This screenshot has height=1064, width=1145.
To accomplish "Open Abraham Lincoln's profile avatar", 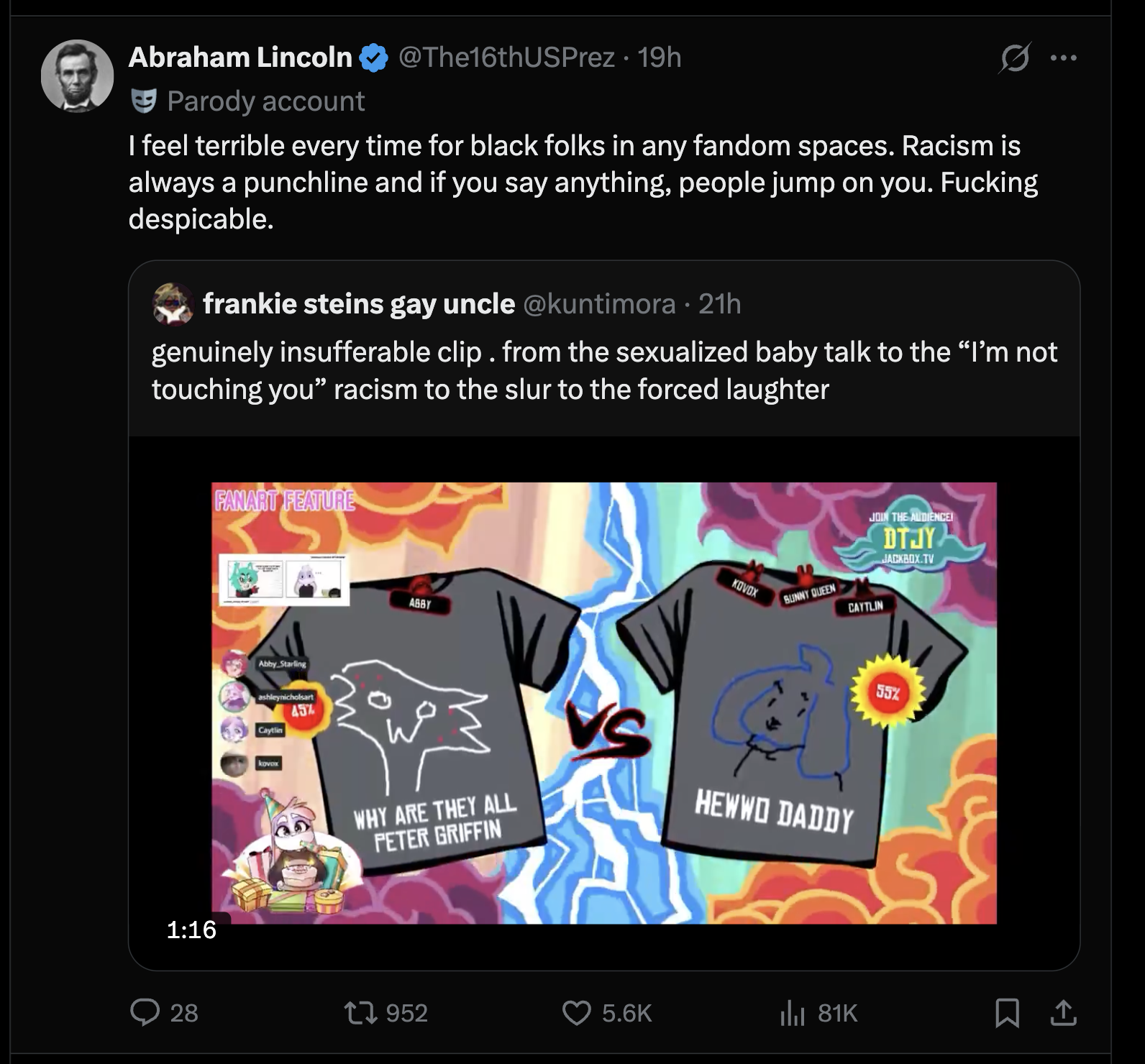I will 77,76.
